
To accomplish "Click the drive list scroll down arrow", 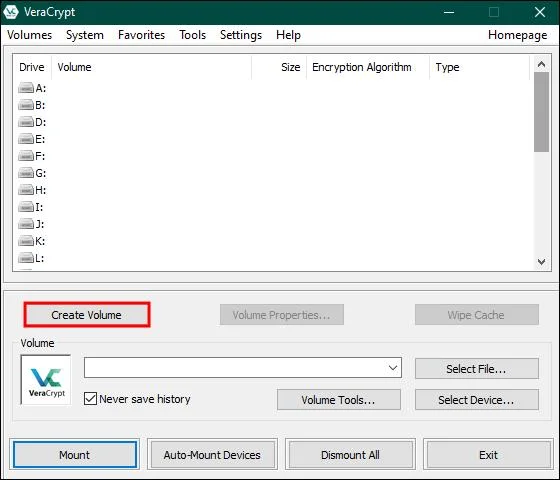I will click(x=541, y=262).
